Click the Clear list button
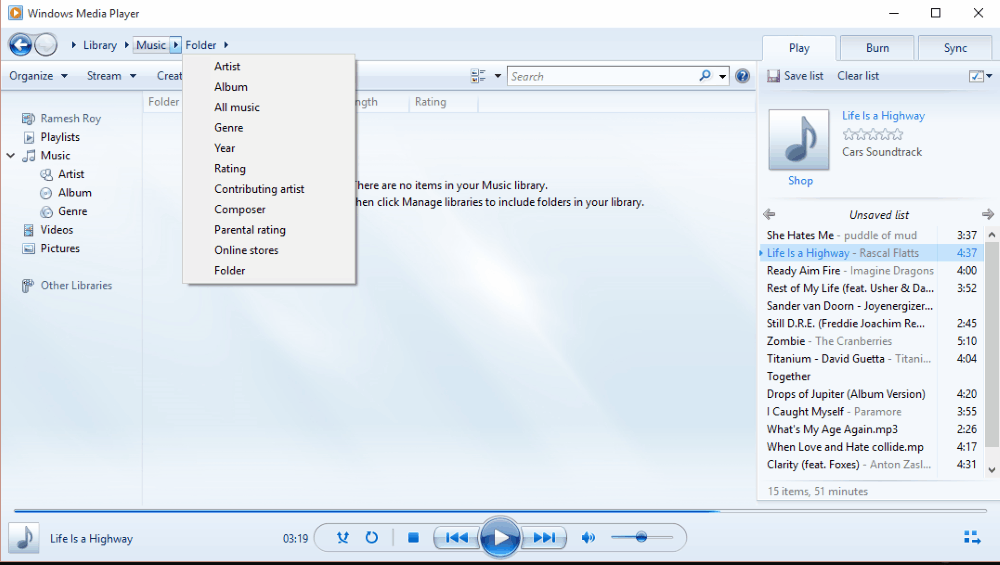 (x=858, y=76)
